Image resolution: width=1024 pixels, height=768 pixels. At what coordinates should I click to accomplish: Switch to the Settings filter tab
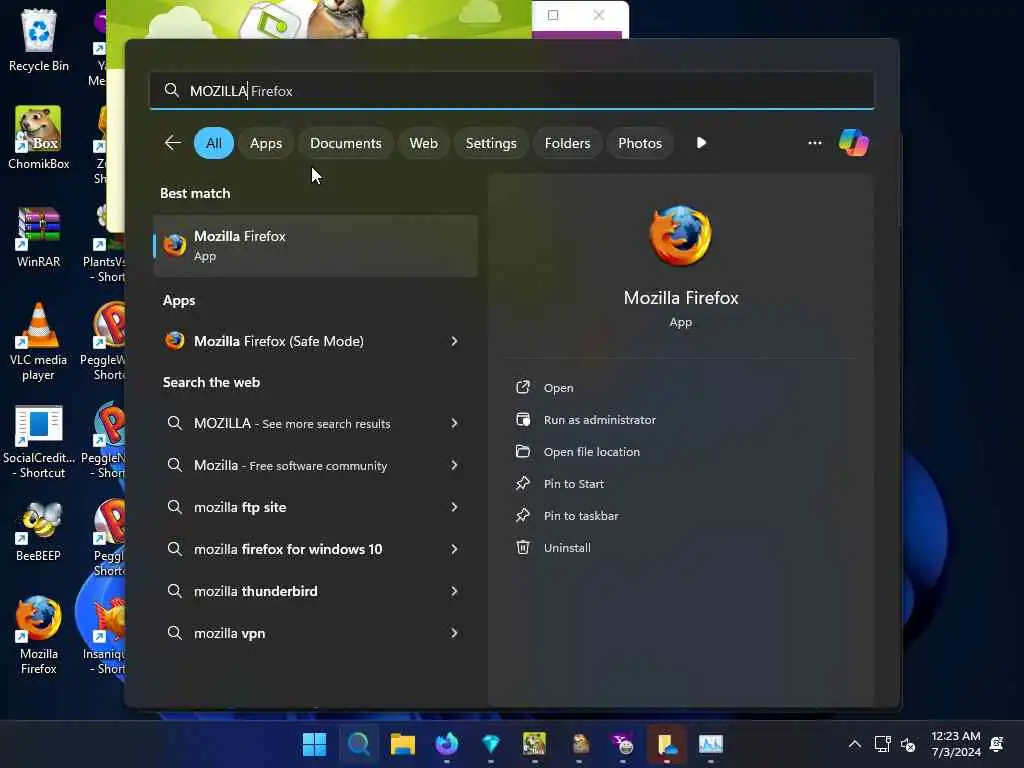pos(491,143)
